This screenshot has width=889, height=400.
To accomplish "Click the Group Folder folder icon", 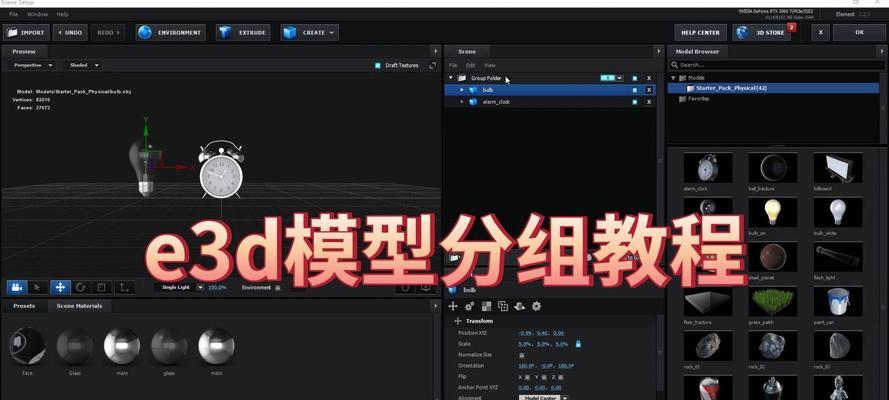I will pos(462,78).
